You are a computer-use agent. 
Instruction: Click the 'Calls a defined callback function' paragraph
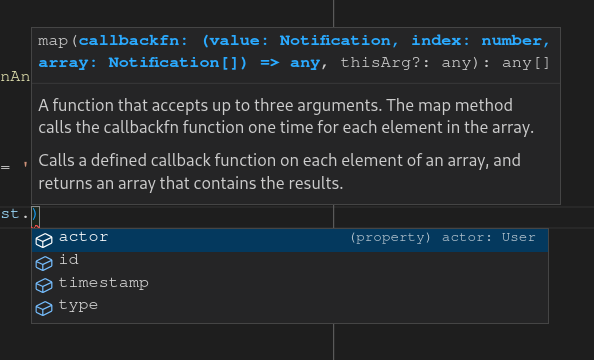click(x=280, y=172)
